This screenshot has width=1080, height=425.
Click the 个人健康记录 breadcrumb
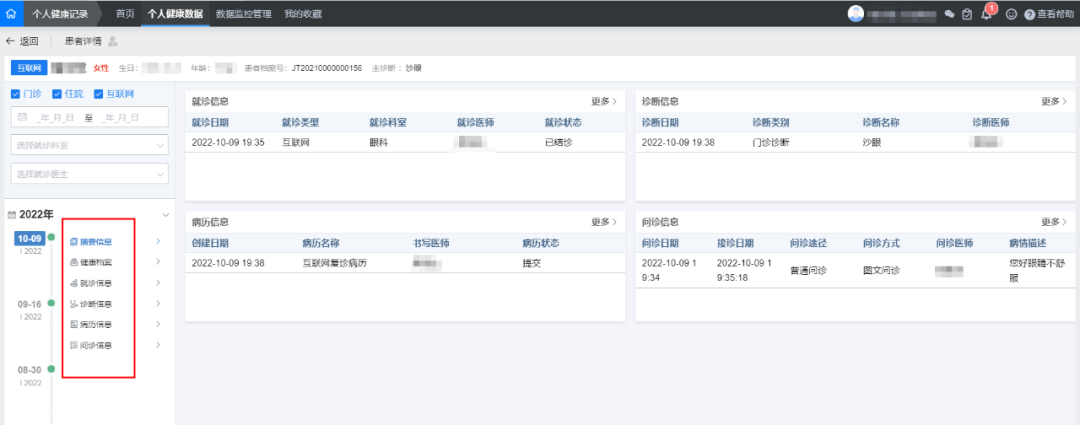tap(60, 14)
